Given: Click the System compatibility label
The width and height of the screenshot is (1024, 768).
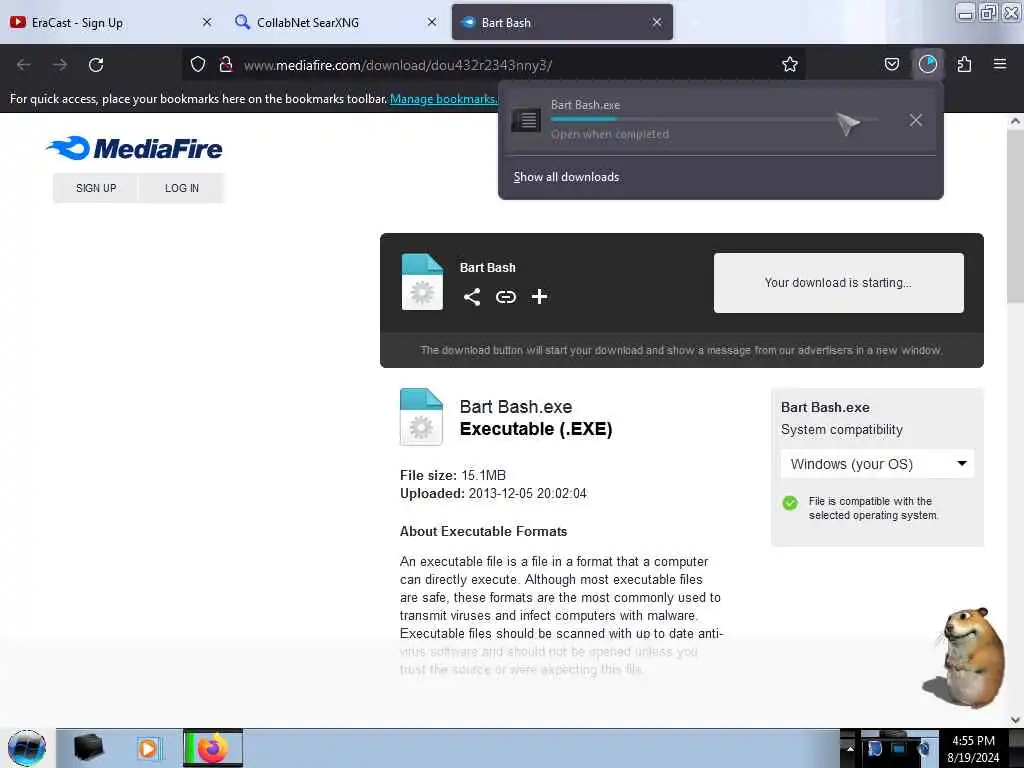Looking at the screenshot, I should pos(842,430).
